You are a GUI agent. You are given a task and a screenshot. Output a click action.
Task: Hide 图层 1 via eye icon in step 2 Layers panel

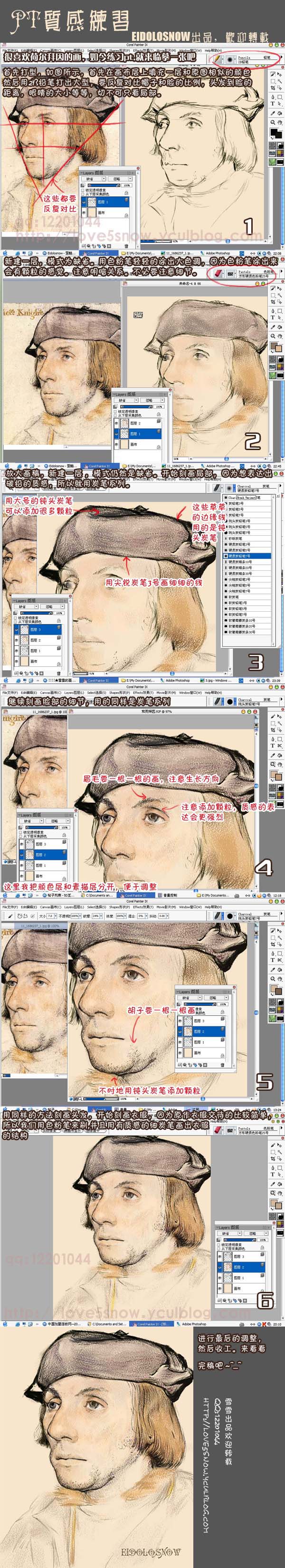(x=117, y=433)
